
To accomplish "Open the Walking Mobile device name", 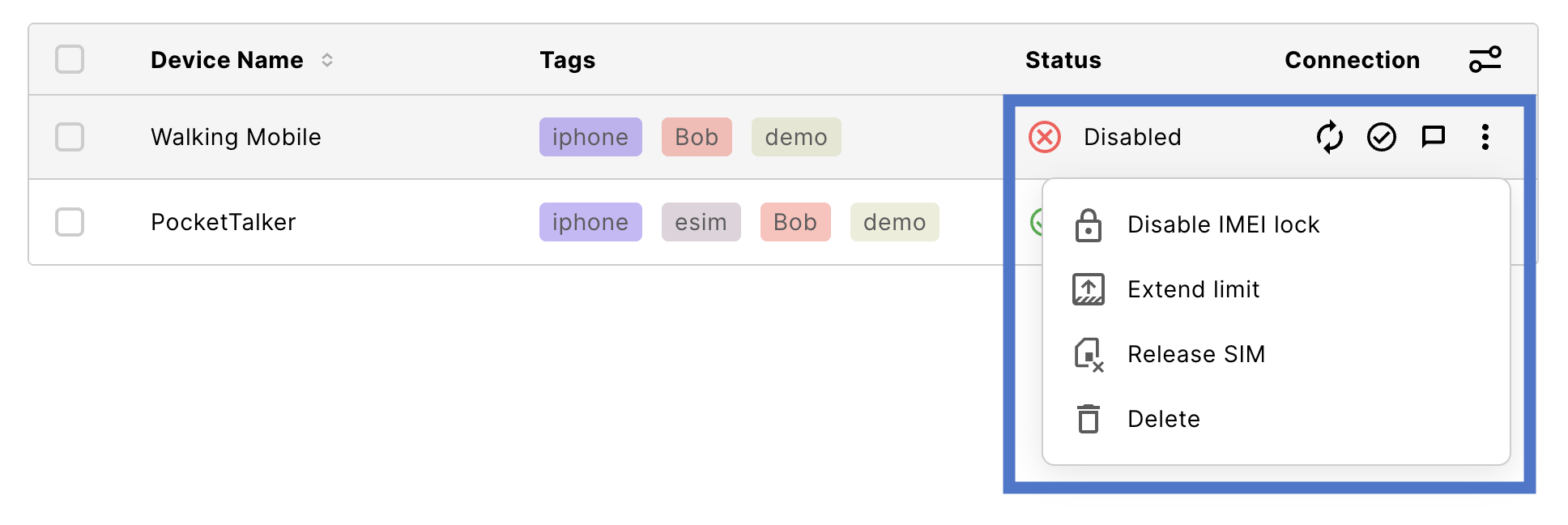I will click(236, 137).
